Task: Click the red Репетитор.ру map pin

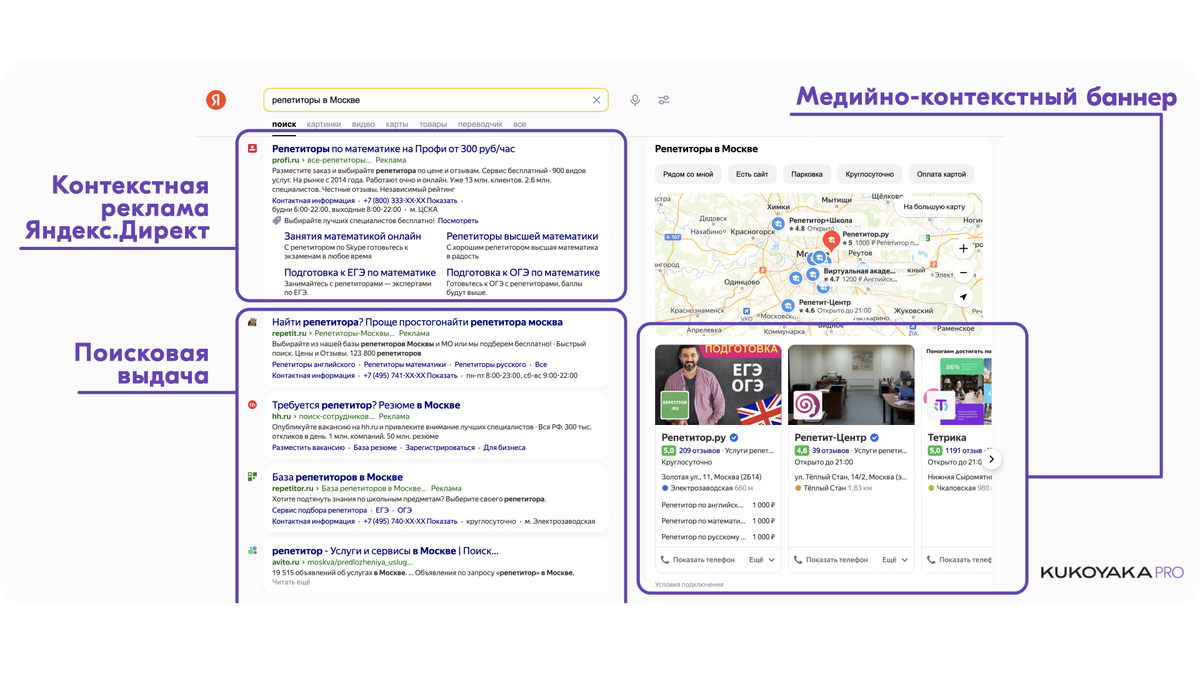Action: click(x=830, y=240)
